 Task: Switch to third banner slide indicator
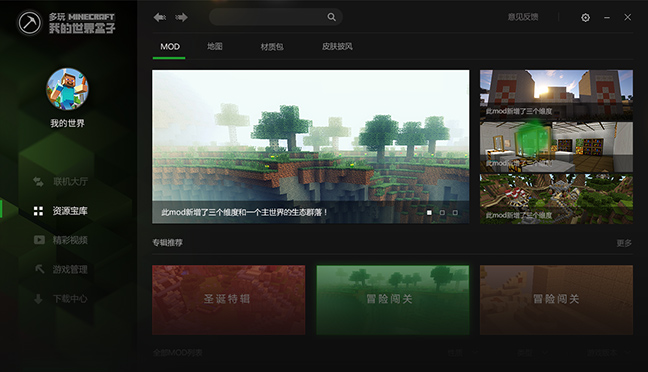tap(455, 212)
